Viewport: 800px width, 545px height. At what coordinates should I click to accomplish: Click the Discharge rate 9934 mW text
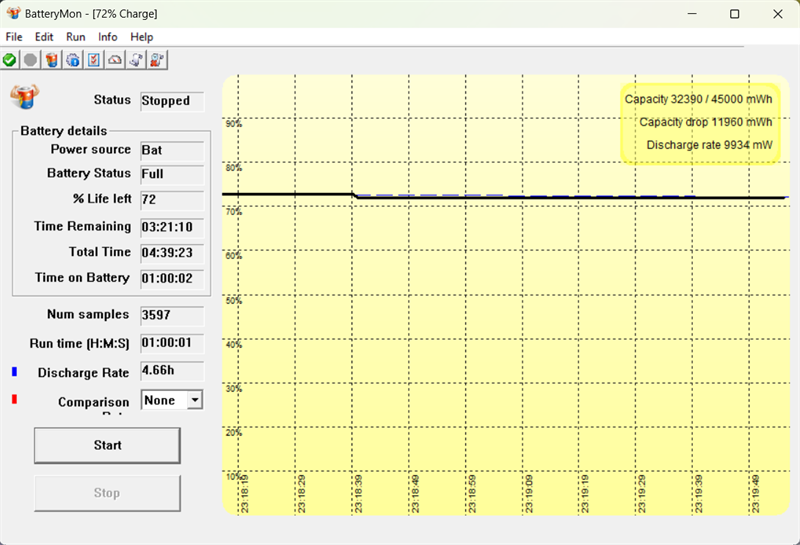(x=709, y=145)
